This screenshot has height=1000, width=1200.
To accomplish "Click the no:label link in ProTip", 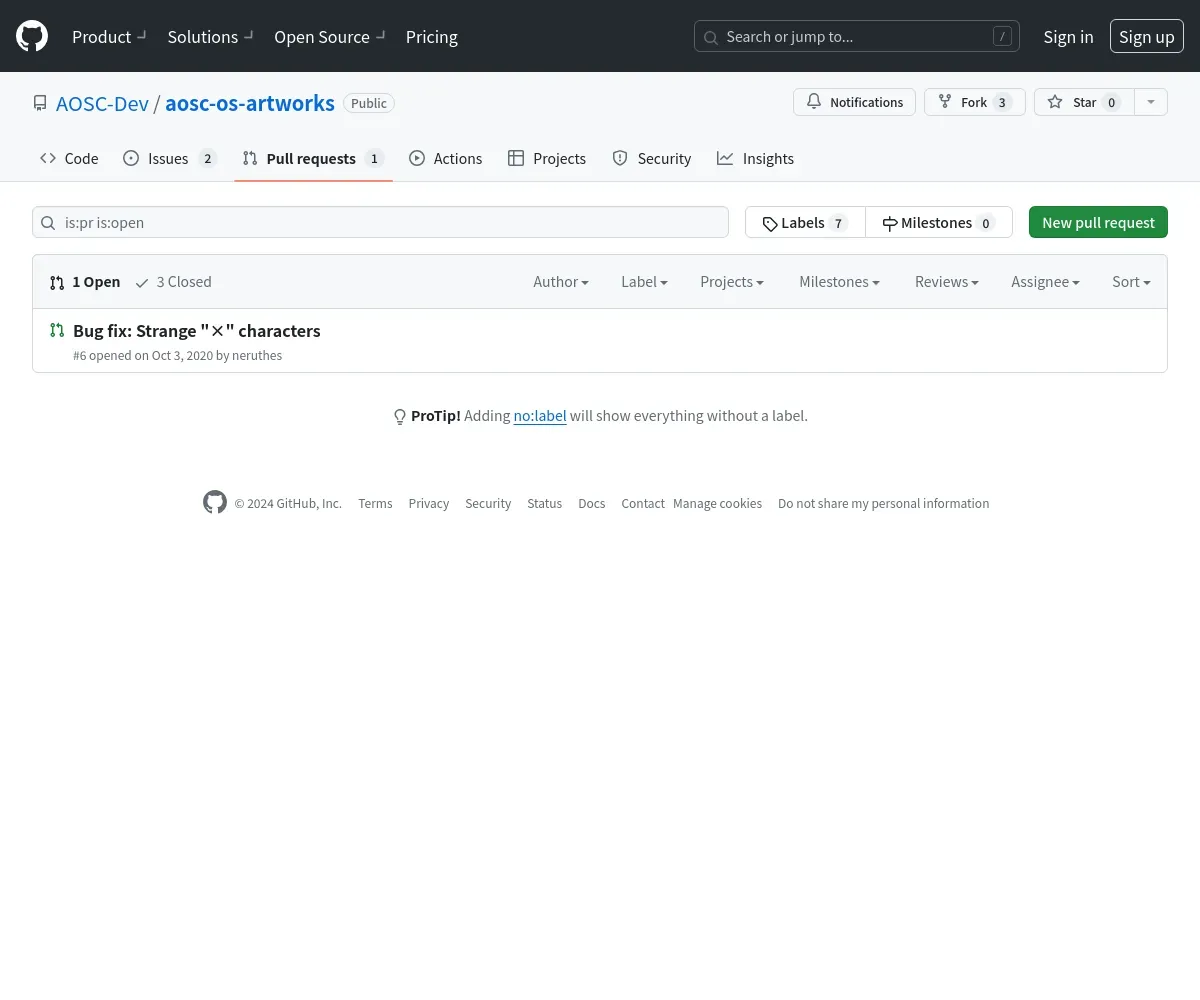I will (x=540, y=416).
